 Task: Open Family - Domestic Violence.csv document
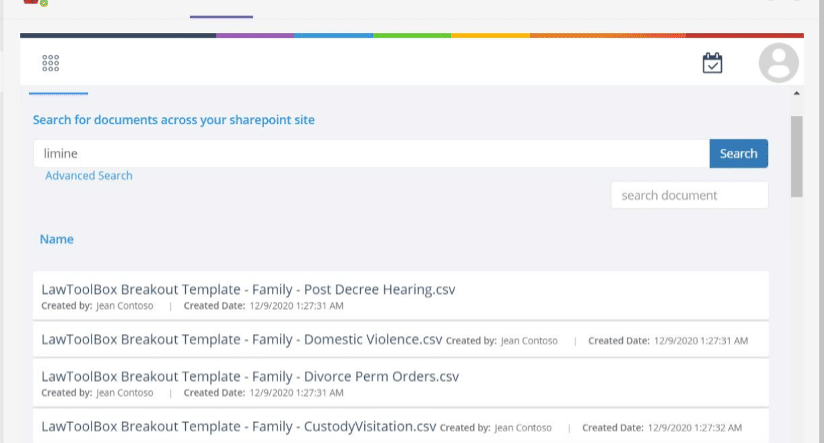(x=242, y=340)
